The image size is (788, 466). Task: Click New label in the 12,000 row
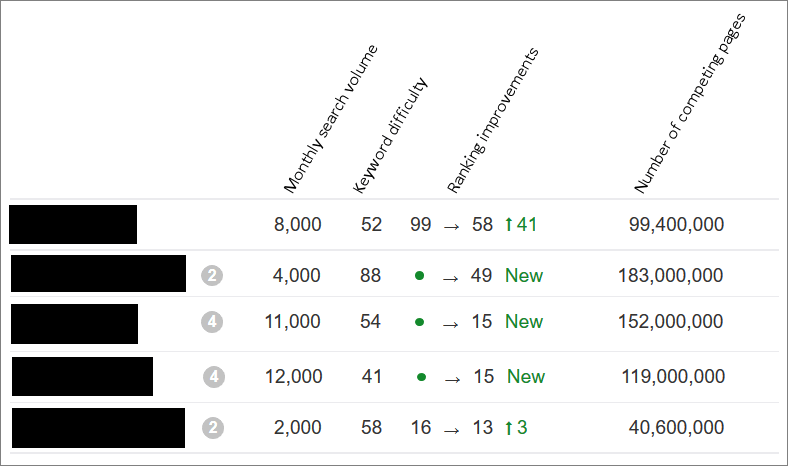(526, 377)
